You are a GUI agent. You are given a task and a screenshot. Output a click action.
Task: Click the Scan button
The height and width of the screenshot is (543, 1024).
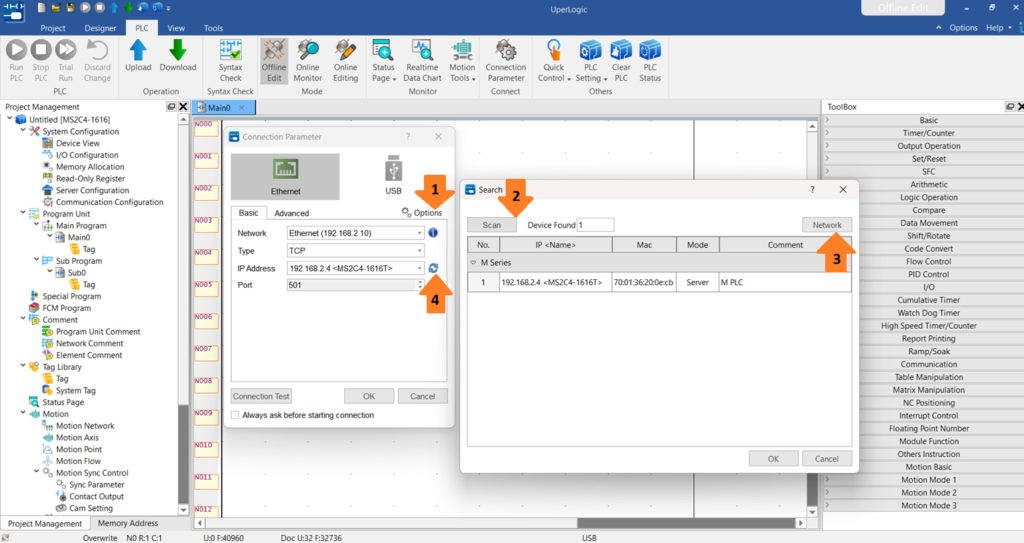tap(492, 225)
